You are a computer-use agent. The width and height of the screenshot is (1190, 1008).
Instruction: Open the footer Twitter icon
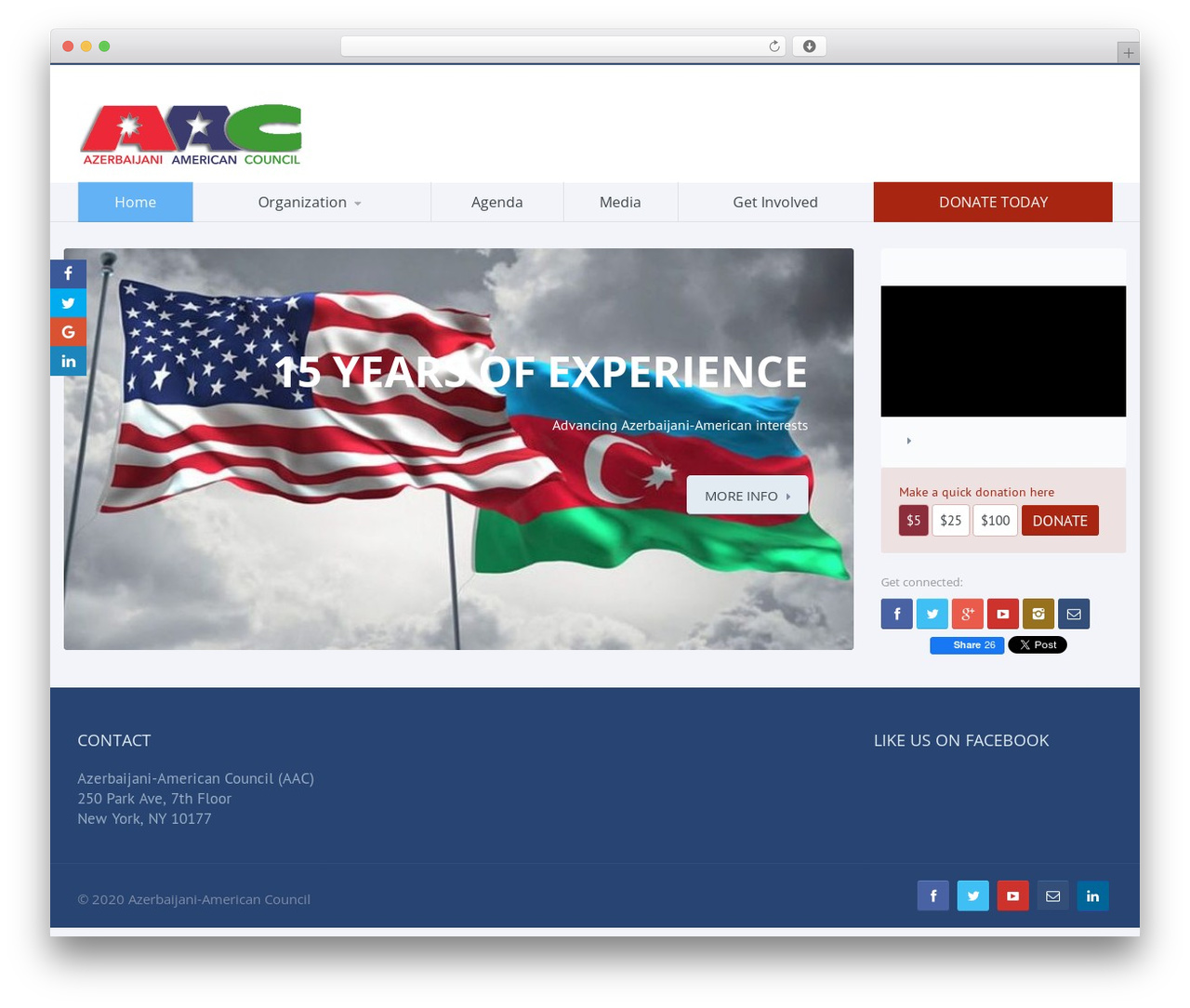[x=973, y=895]
